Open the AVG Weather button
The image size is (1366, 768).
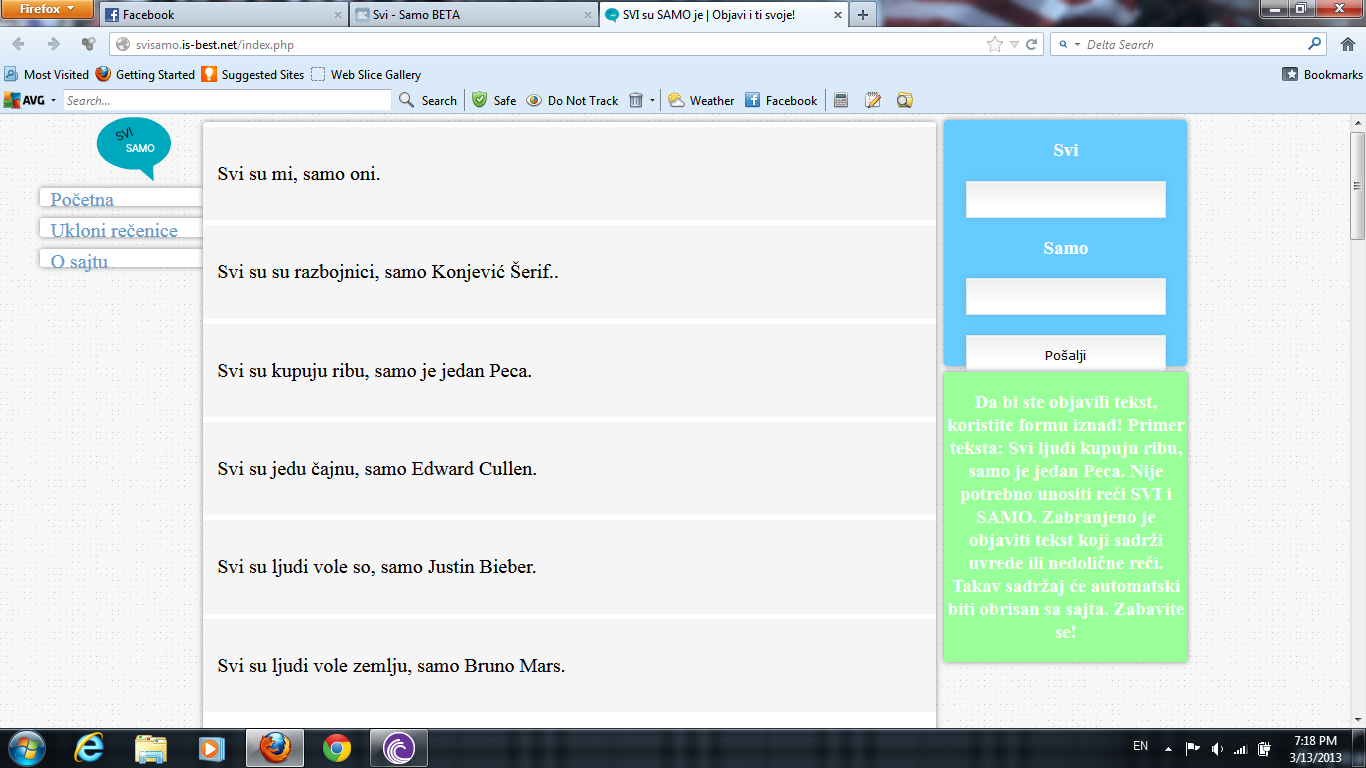coord(701,100)
